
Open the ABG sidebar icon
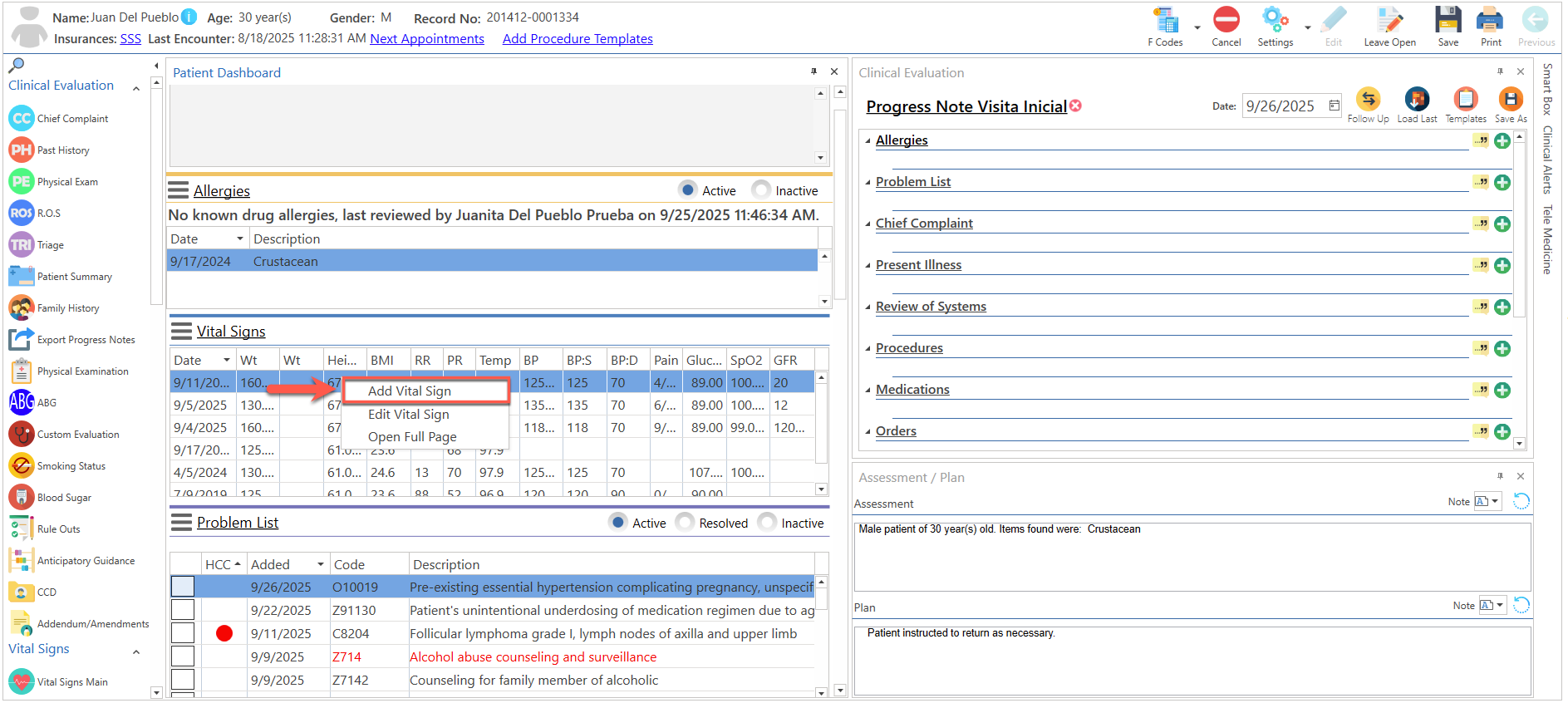tap(22, 403)
